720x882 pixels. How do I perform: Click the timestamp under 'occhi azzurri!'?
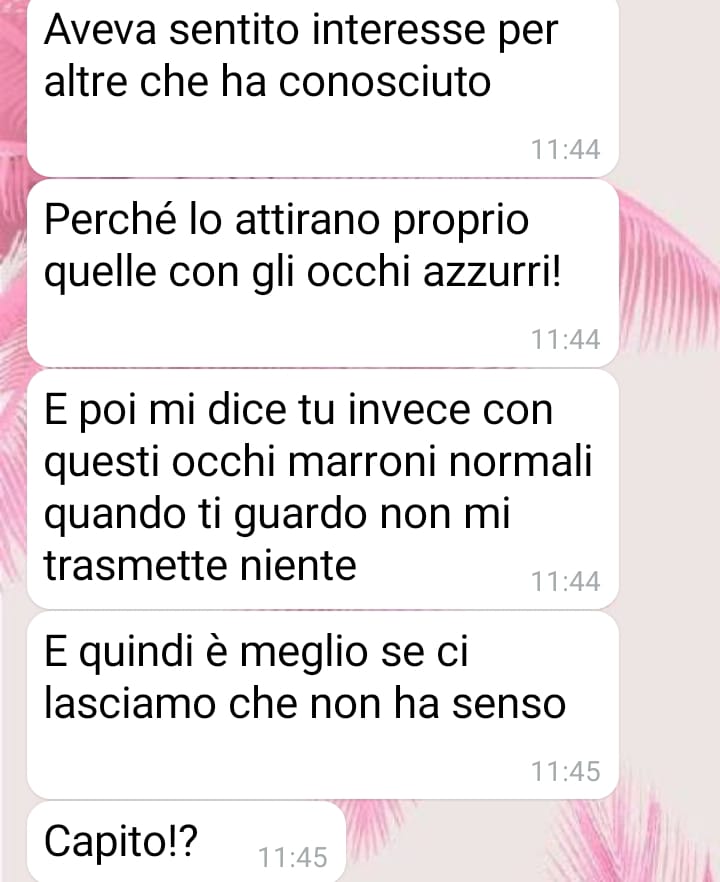pos(565,340)
